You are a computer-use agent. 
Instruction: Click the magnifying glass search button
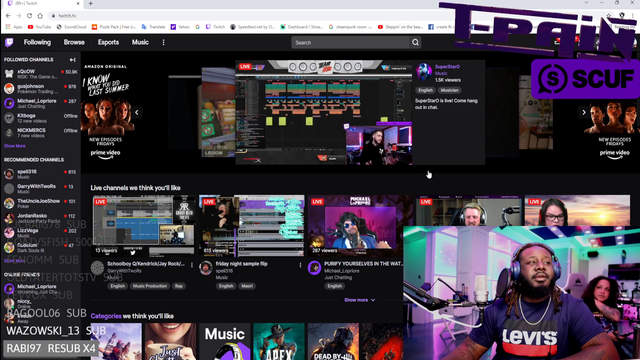click(x=415, y=42)
